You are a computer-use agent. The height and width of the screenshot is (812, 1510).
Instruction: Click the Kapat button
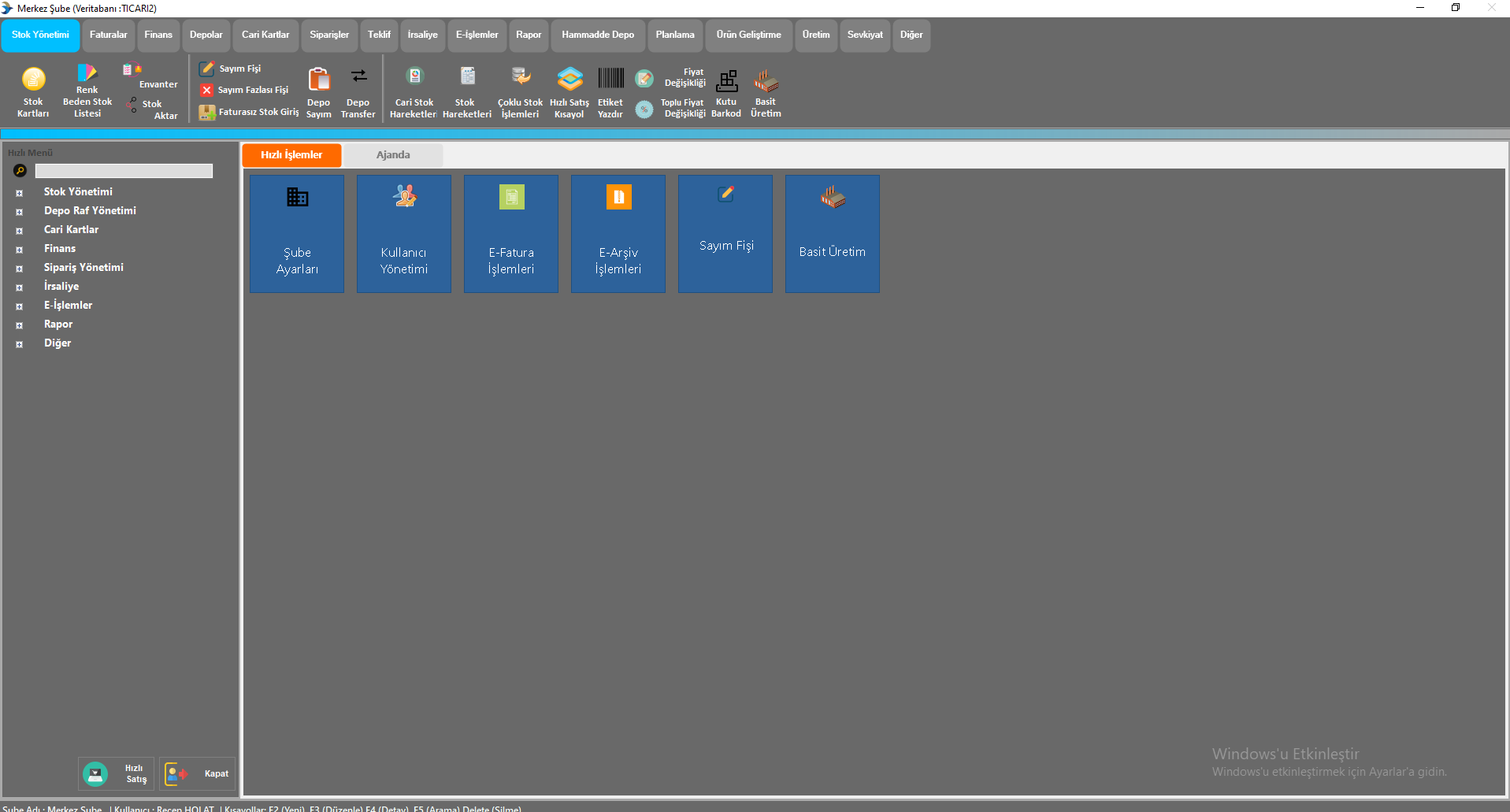[198, 774]
